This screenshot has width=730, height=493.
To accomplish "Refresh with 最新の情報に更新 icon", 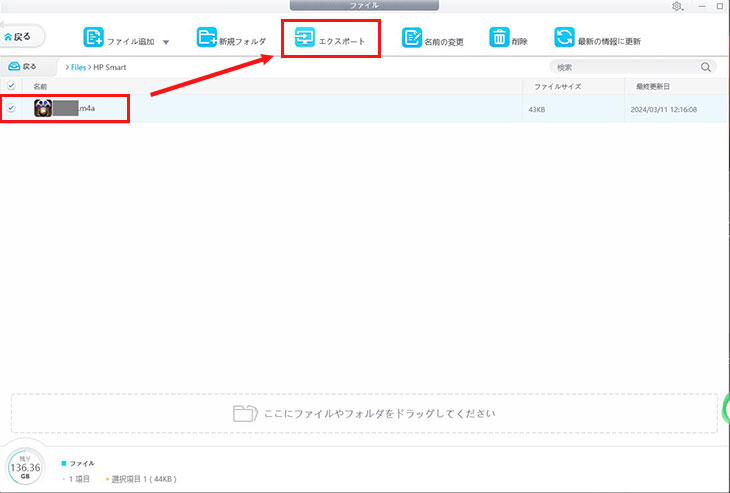I will coord(564,38).
